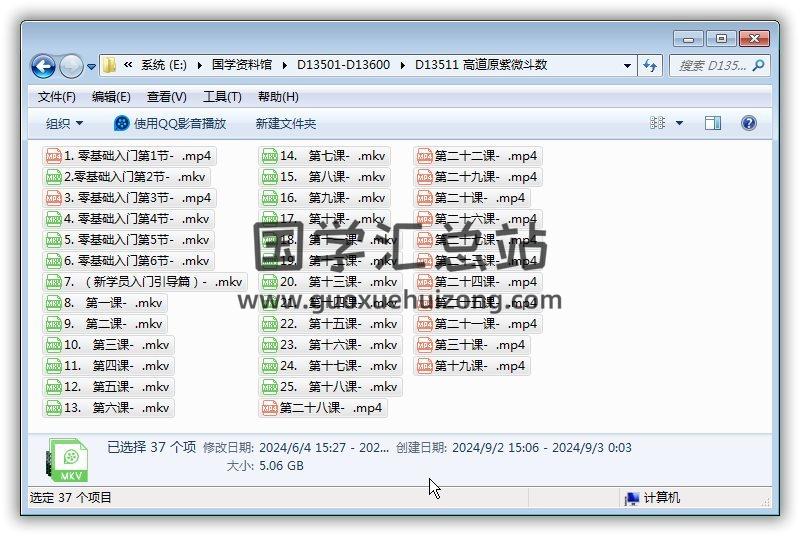This screenshot has width=800, height=536.
Task: Click the search input field
Action: coord(710,66)
